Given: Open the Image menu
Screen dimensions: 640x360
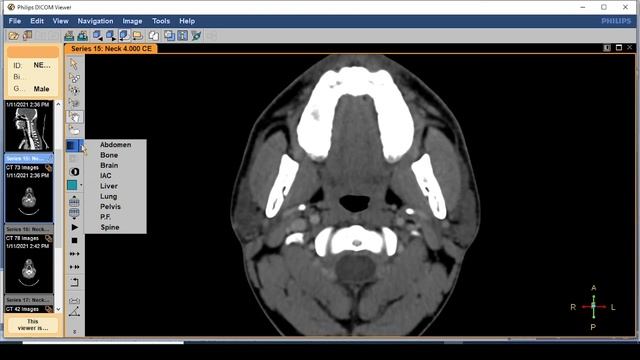Looking at the screenshot, I should coord(132,21).
